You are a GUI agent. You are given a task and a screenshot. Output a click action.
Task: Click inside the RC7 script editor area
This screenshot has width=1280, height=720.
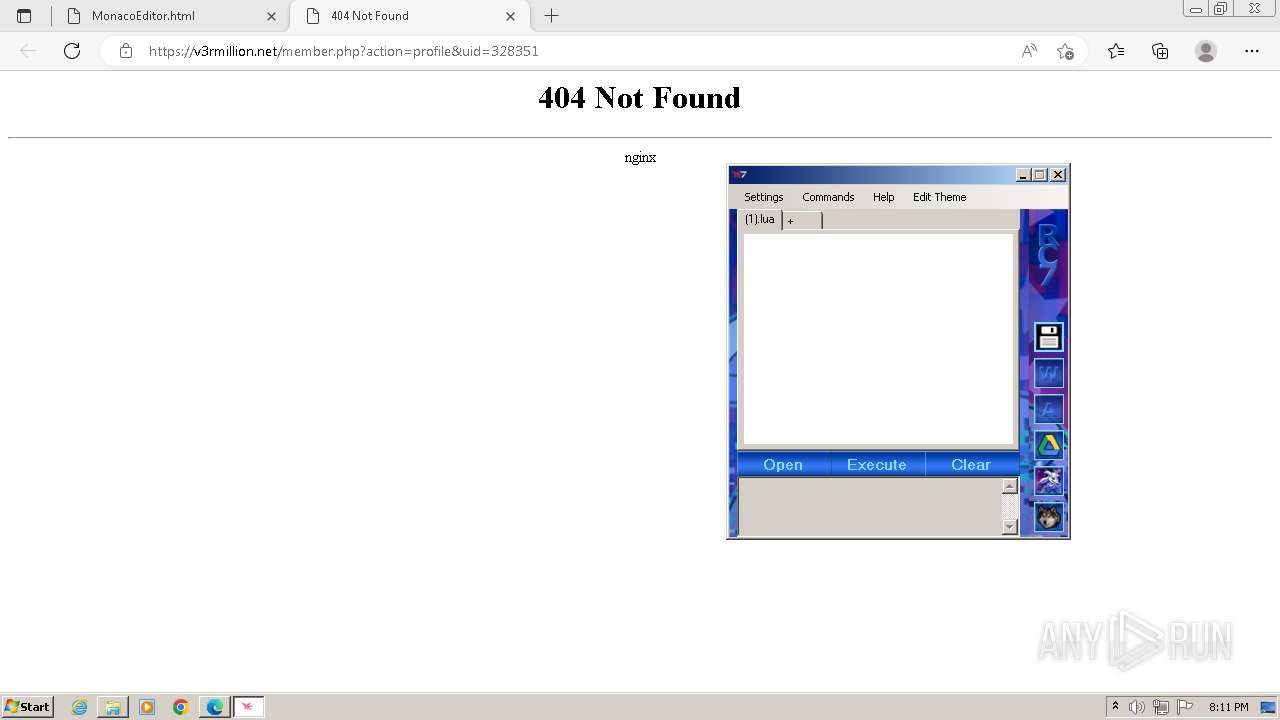[878, 339]
